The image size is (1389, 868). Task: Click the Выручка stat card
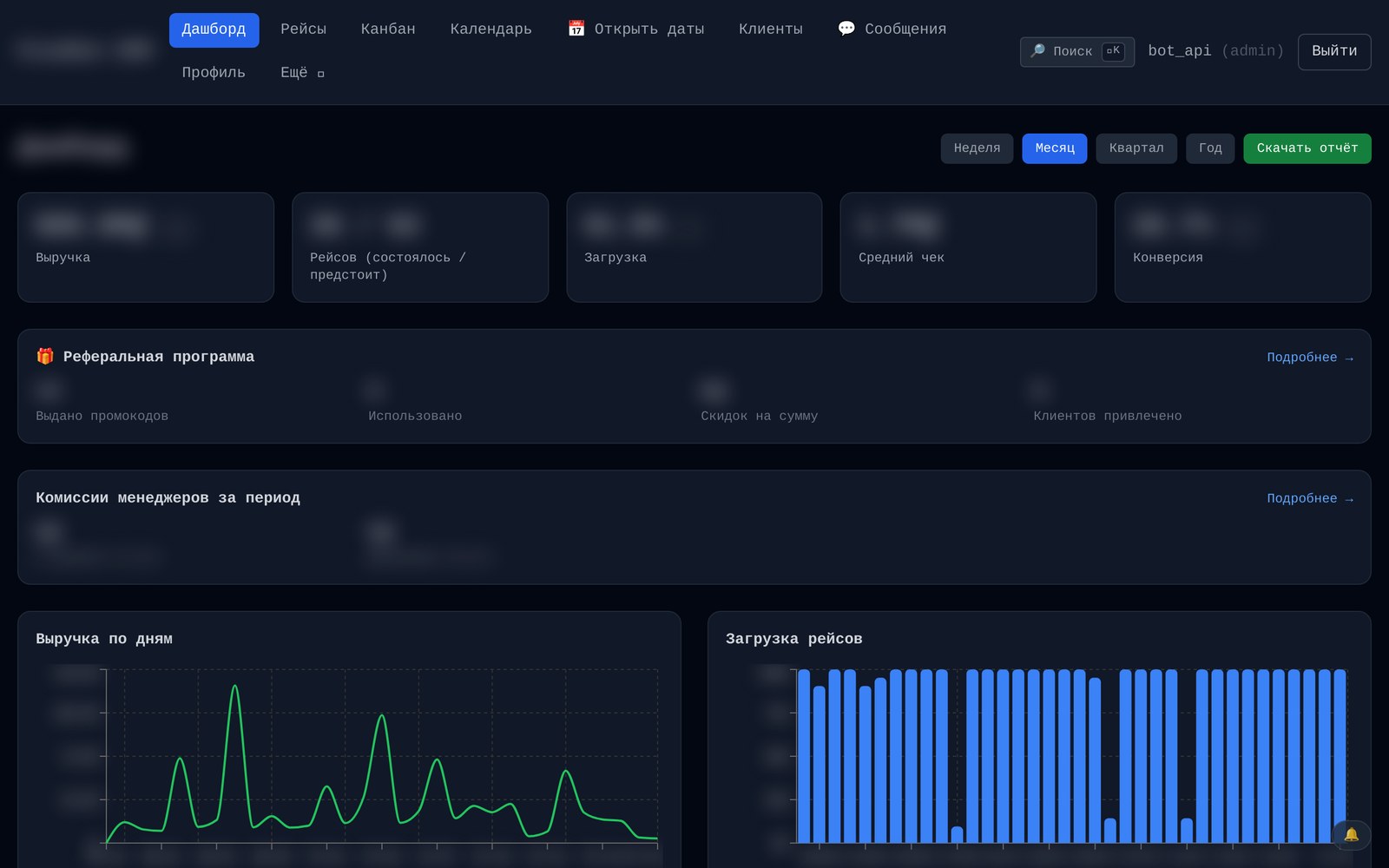(146, 247)
